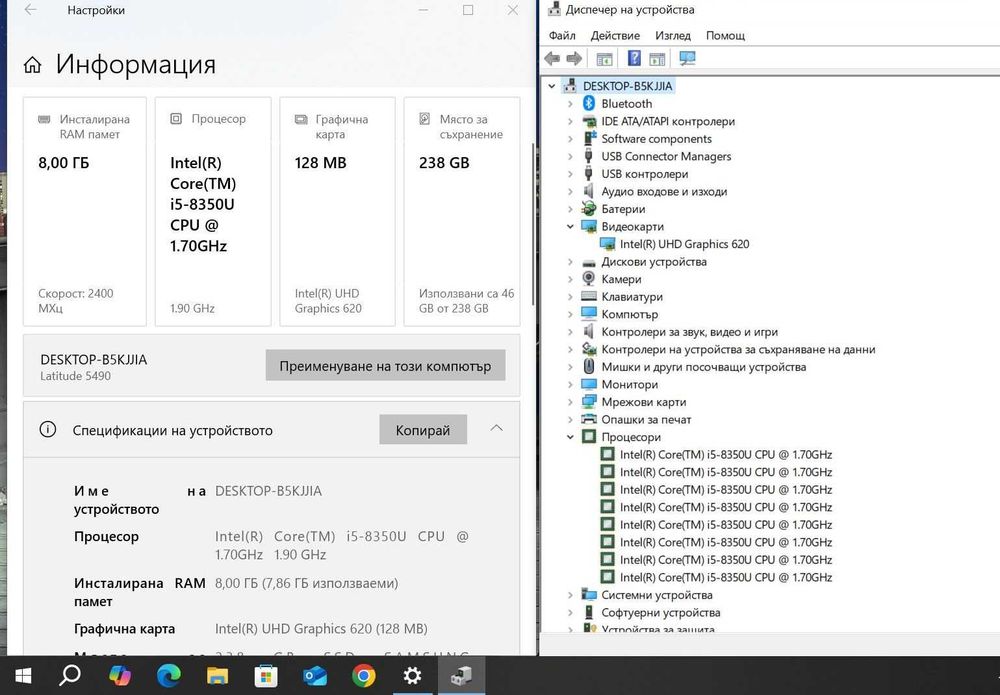Click the Forward arrow in Device Manager toolbar
The width and height of the screenshot is (1000, 695).
pyautogui.click(x=574, y=59)
